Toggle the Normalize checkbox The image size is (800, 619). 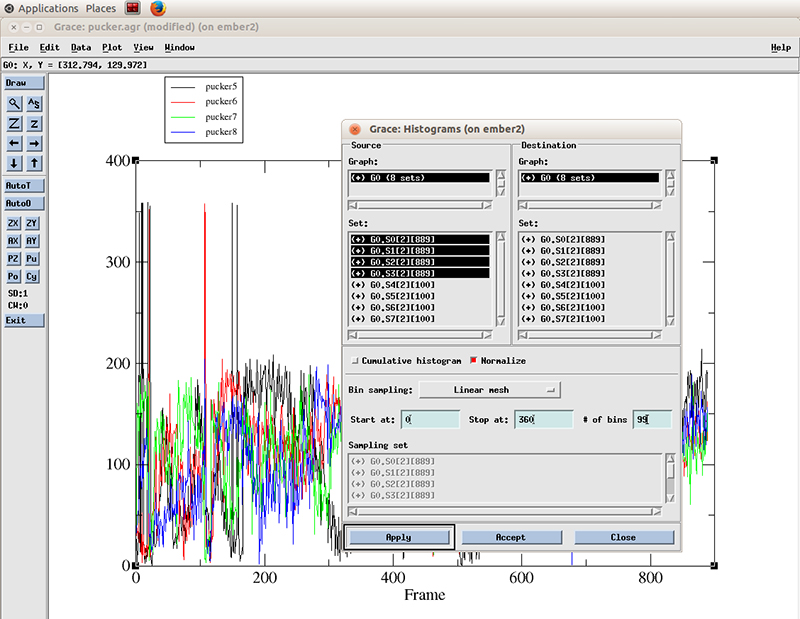pos(474,361)
